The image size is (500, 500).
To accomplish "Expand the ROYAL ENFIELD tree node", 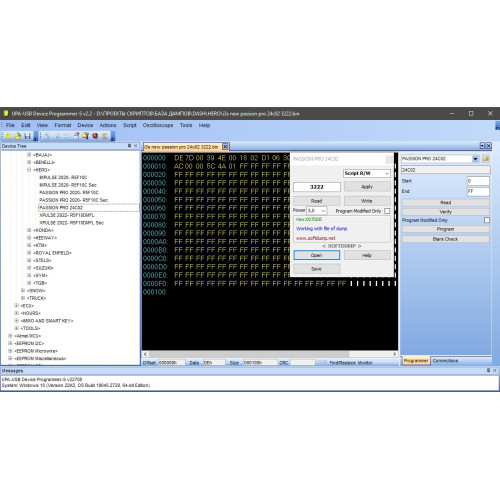I will [x=29, y=253].
